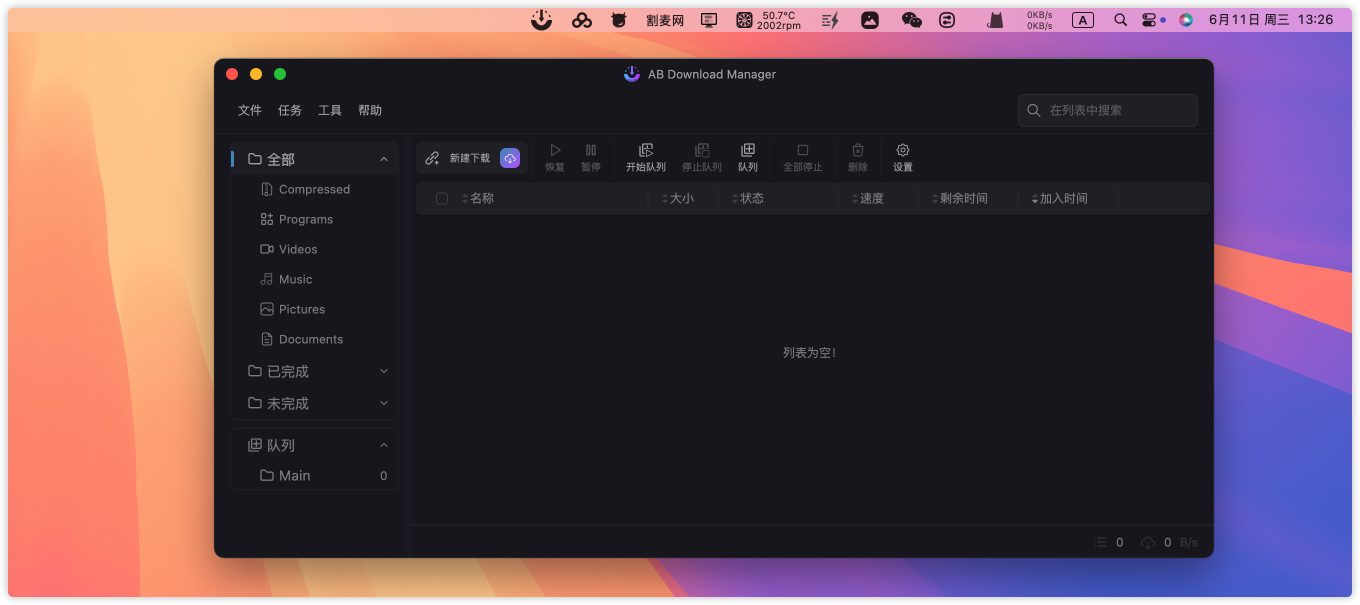Click the fan temperature monitor menu item
The width and height of the screenshot is (1360, 605).
768,20
